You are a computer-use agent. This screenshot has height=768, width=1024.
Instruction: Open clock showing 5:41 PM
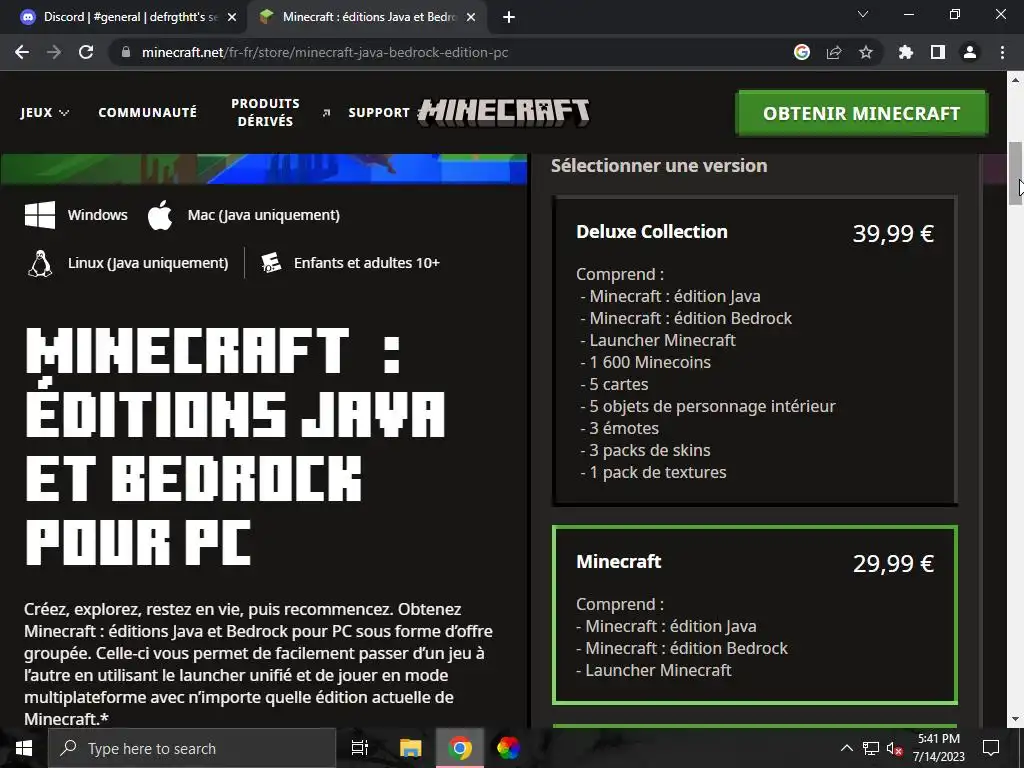point(938,748)
